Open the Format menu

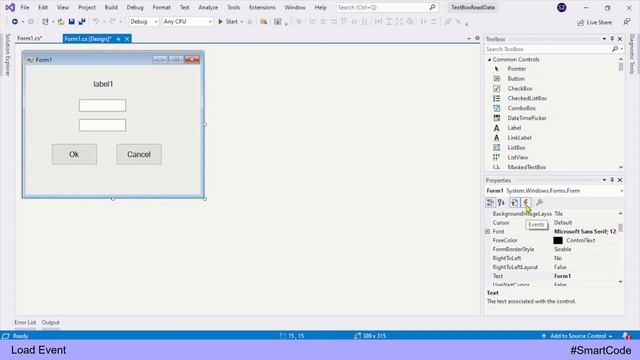pyautogui.click(x=162, y=7)
